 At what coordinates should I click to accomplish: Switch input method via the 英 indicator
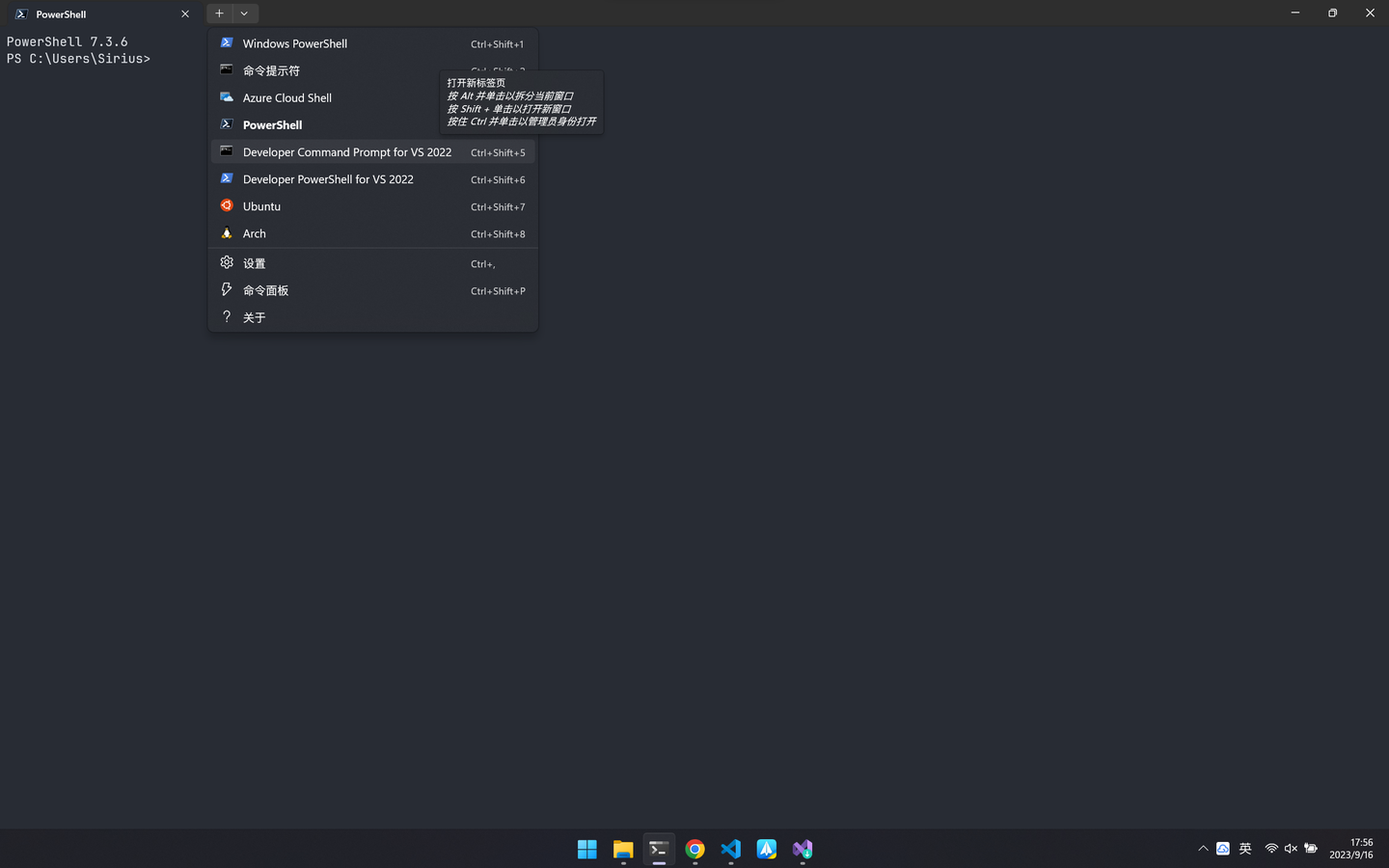tap(1245, 849)
